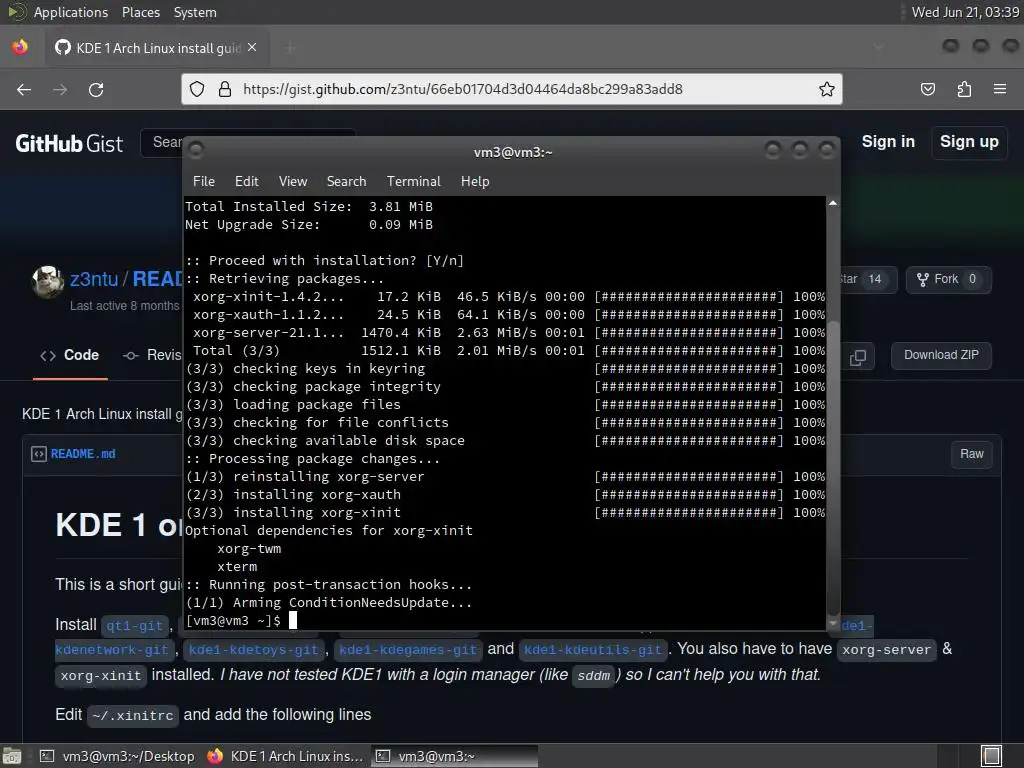
Task: Click the clock showing Wed Jun 21
Action: pos(965,12)
